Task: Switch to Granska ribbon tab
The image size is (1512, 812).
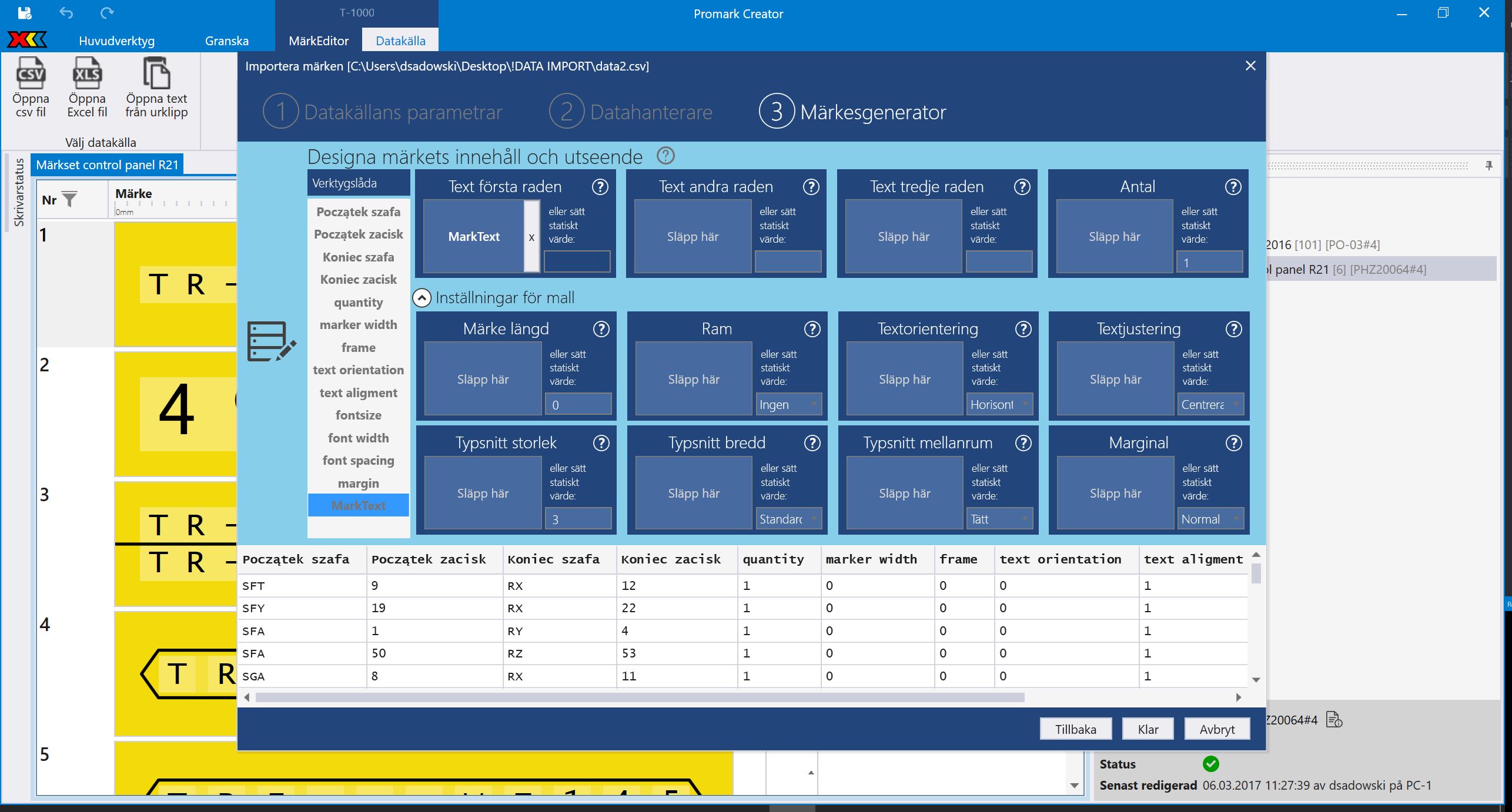Action: [x=227, y=41]
